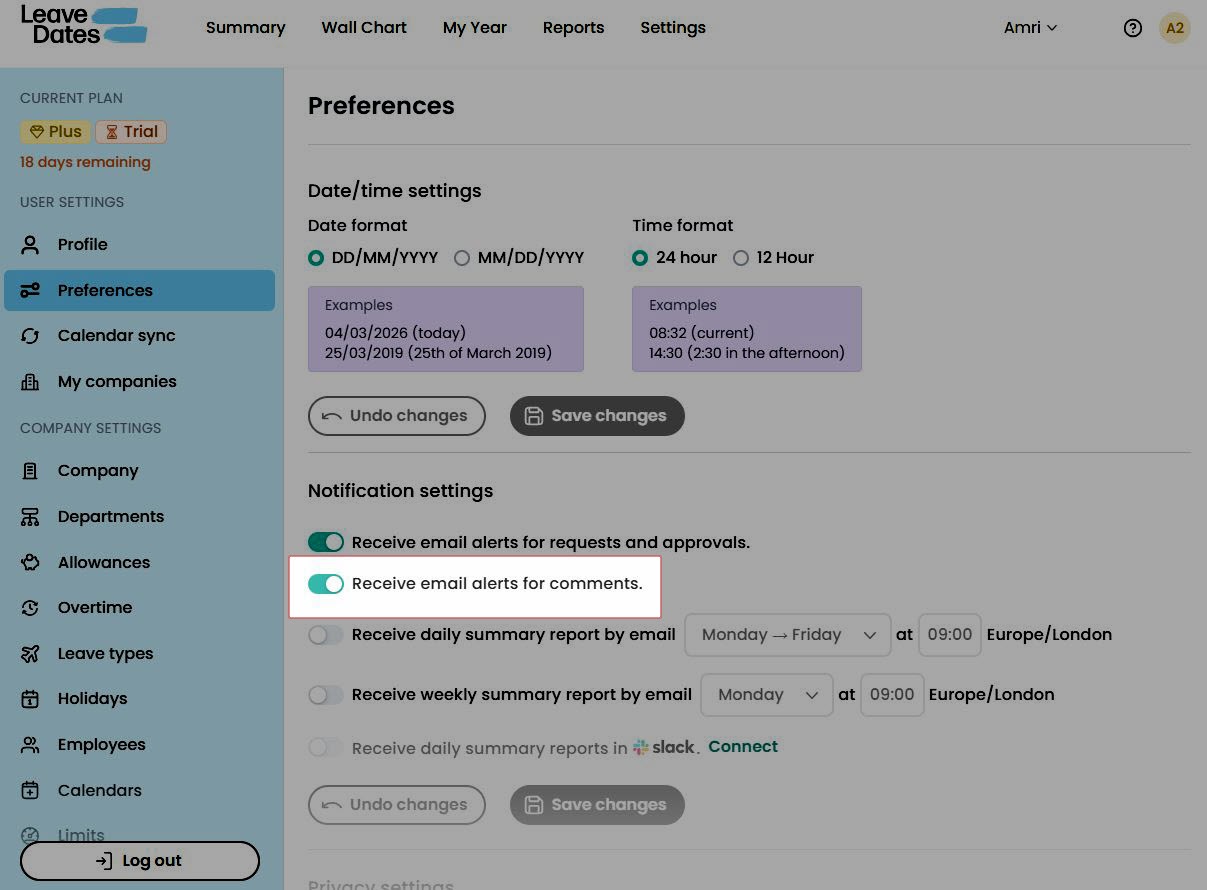Edit the weekly summary 09:00 time field
This screenshot has height=890, width=1207.
click(892, 695)
